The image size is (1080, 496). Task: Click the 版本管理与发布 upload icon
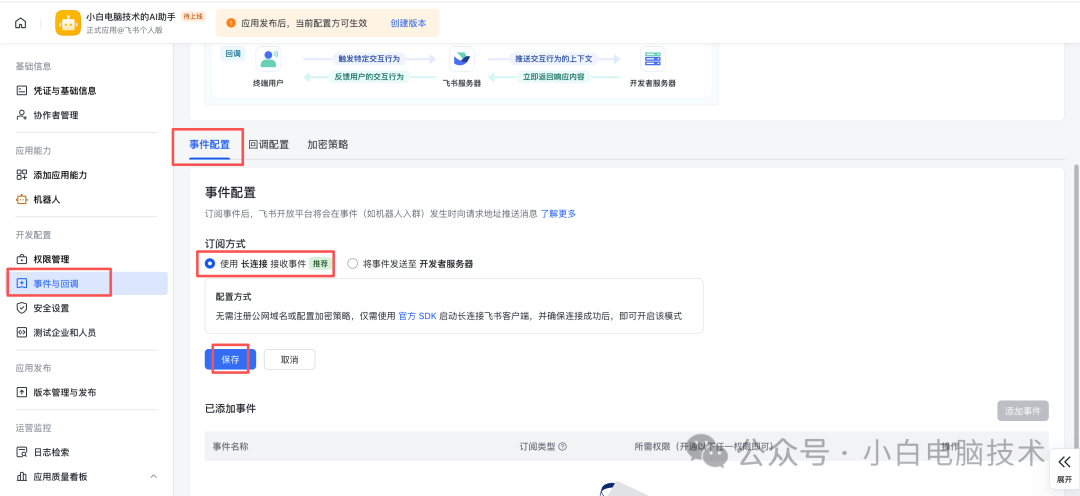click(21, 392)
